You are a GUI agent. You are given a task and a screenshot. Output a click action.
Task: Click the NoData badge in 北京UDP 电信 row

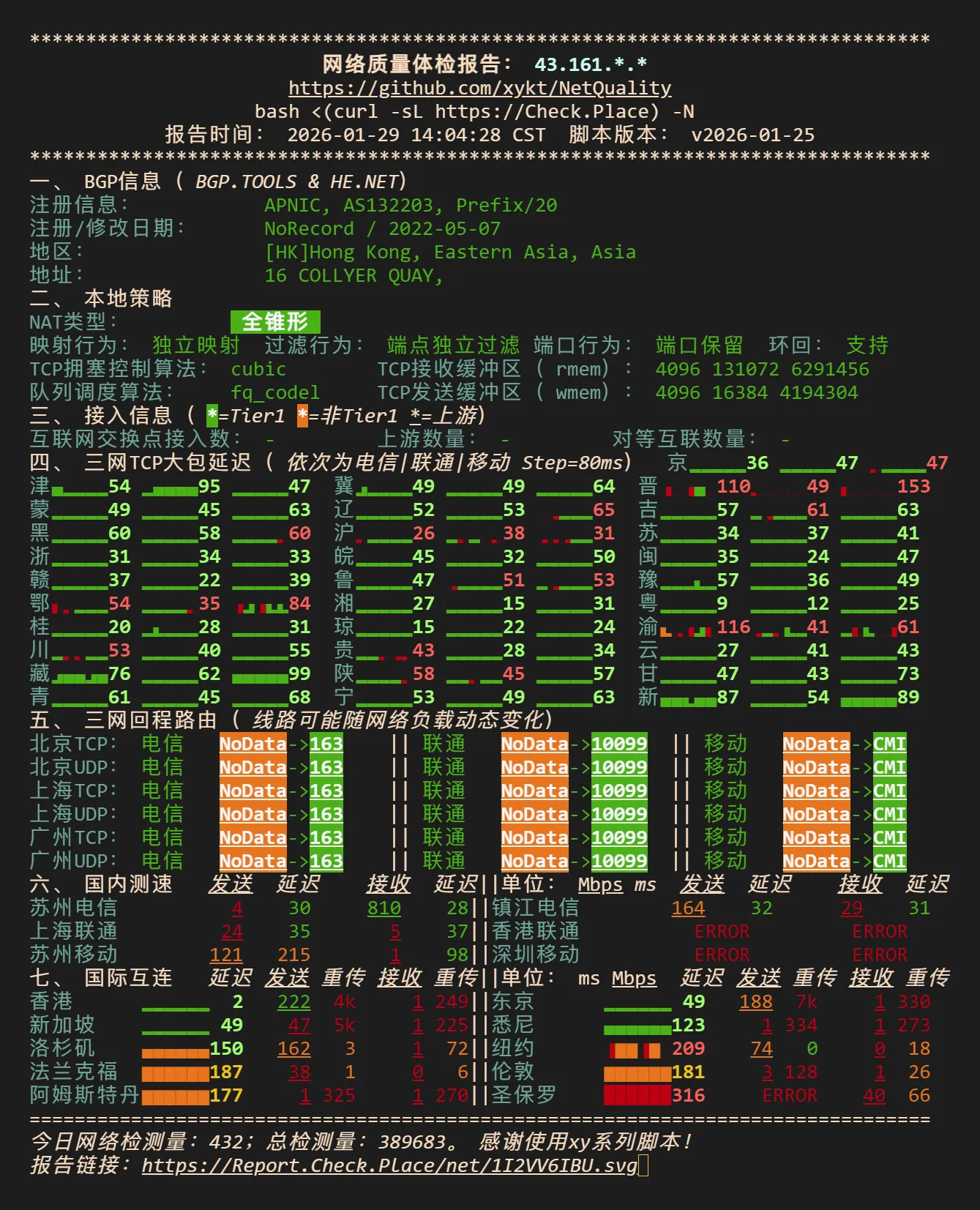click(x=253, y=767)
